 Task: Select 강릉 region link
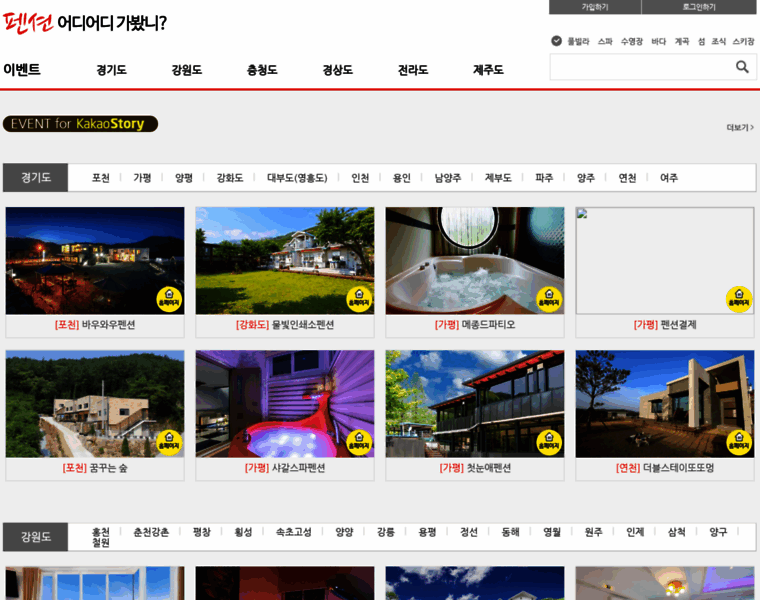[x=386, y=532]
